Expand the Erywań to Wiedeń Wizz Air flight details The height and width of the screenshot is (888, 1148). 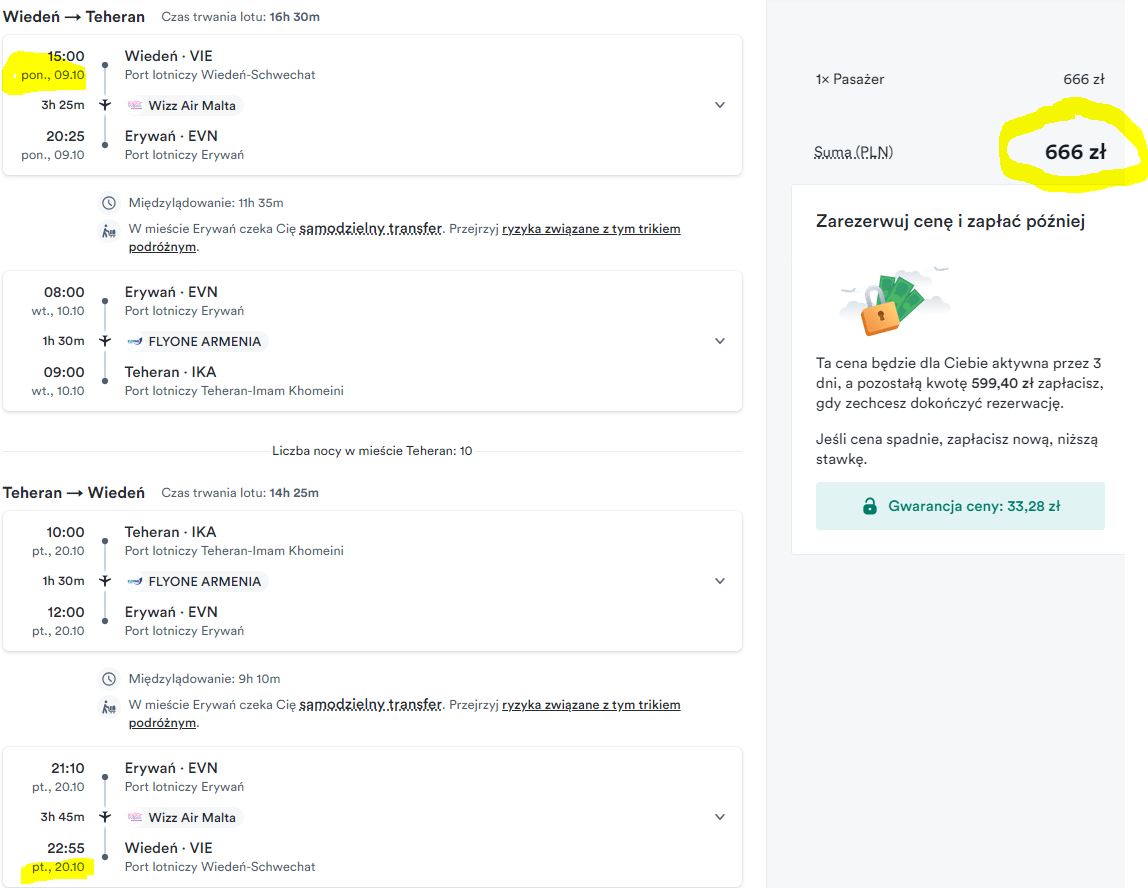coord(720,817)
